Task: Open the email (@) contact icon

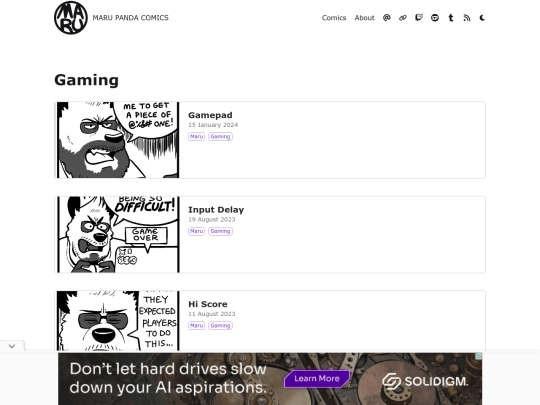Action: (386, 18)
